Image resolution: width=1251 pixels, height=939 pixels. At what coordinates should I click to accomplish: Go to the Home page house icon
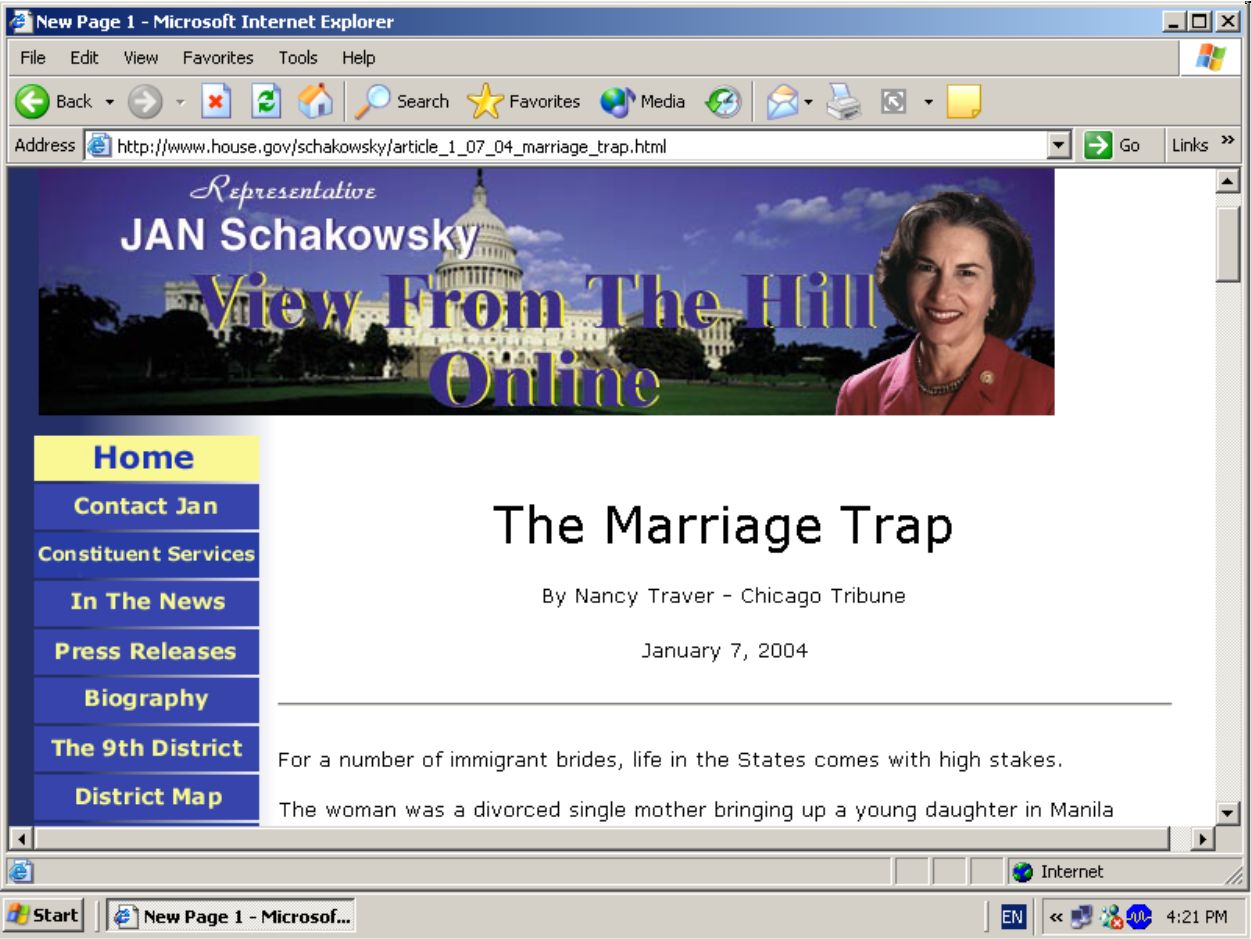(316, 101)
